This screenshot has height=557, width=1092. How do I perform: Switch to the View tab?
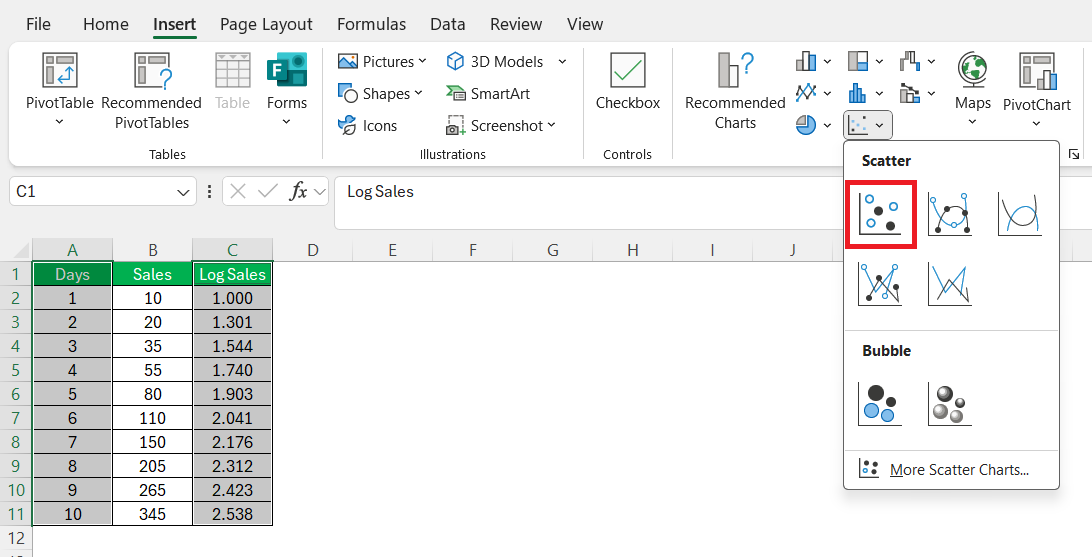(x=585, y=24)
